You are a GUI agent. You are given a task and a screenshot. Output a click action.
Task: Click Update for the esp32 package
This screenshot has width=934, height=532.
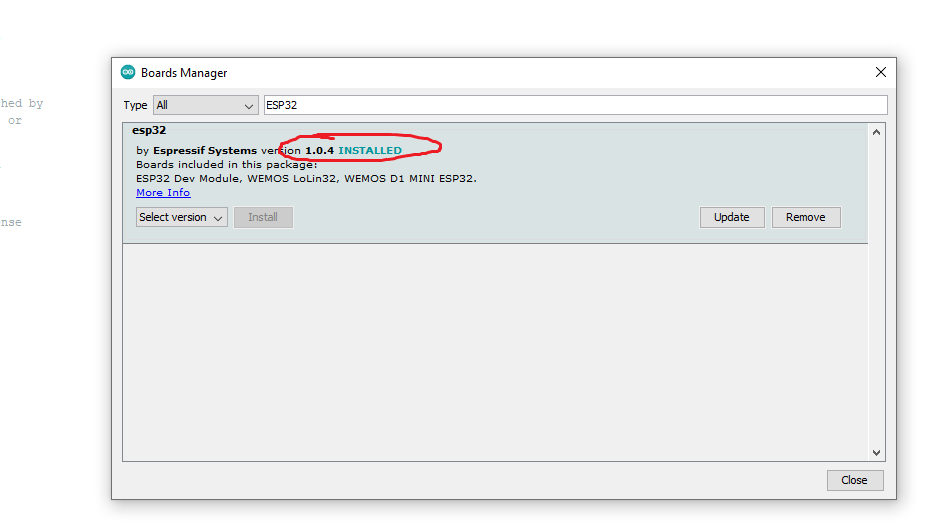tap(732, 217)
